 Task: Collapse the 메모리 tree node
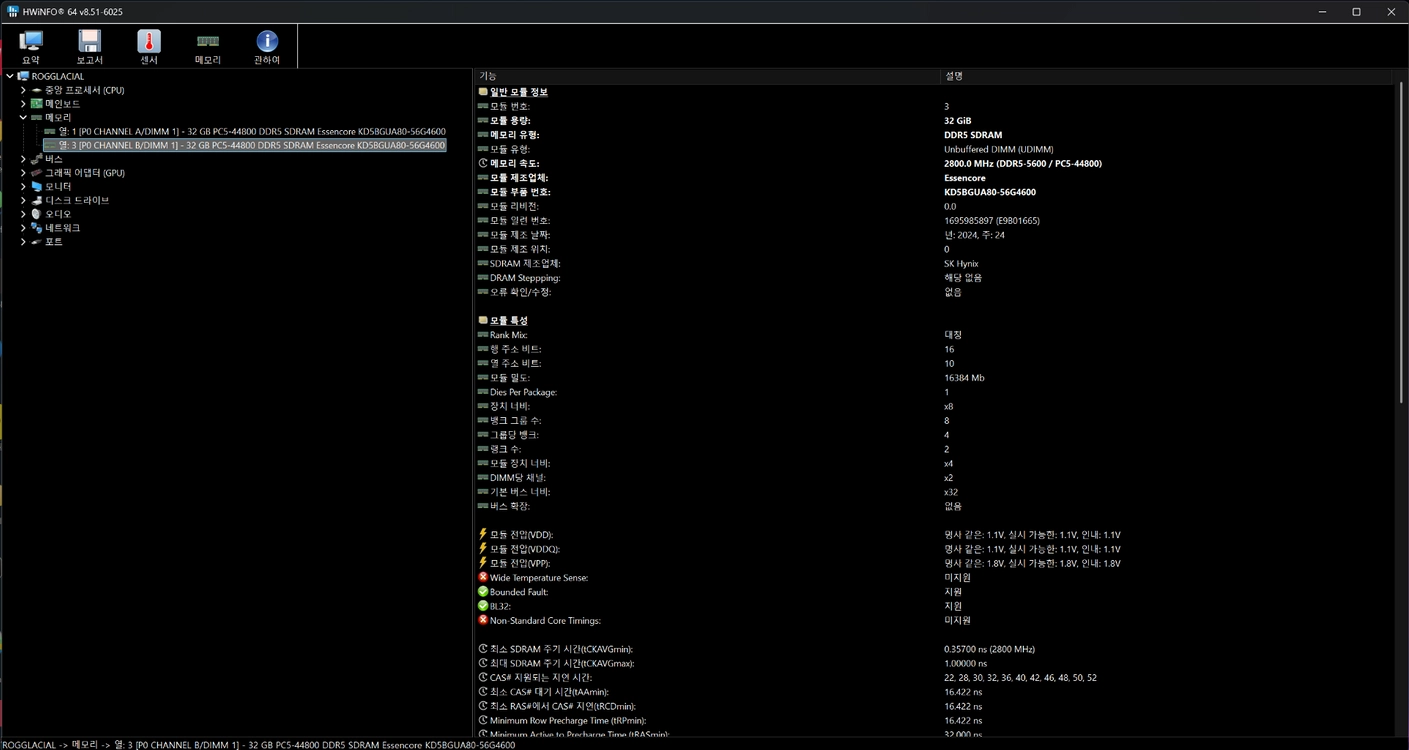click(x=23, y=118)
